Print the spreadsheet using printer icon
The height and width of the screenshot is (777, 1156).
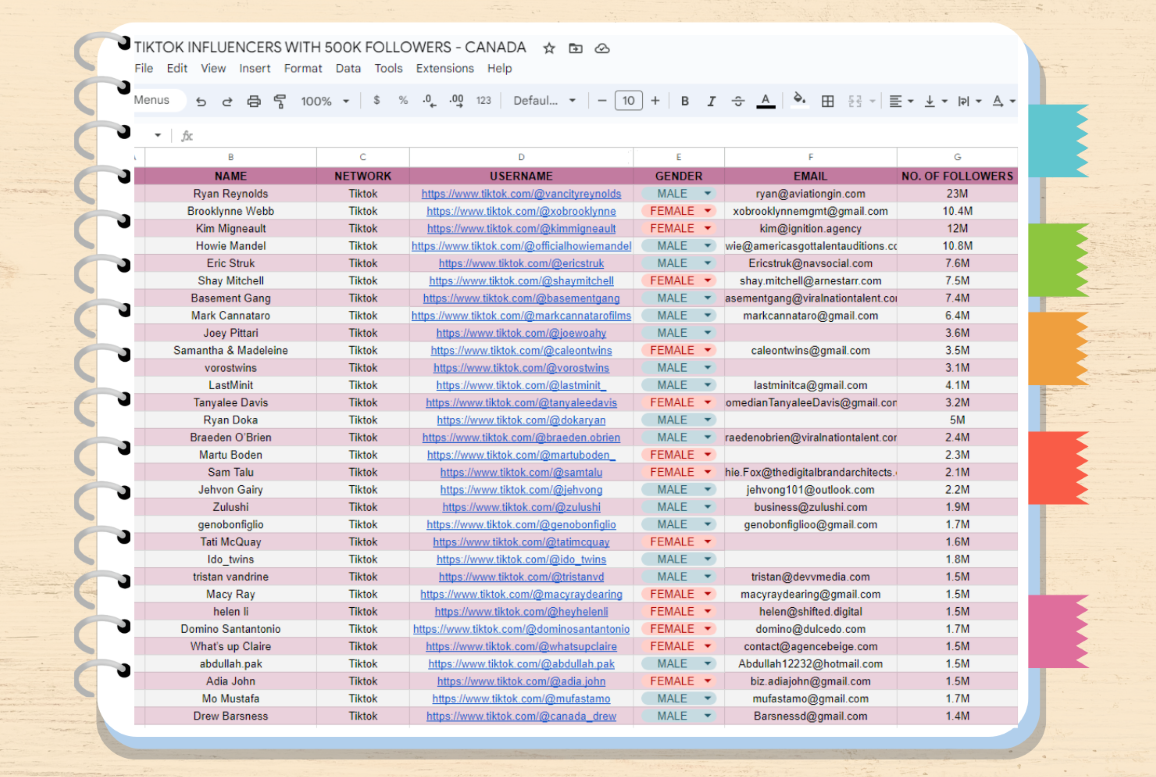pos(254,101)
